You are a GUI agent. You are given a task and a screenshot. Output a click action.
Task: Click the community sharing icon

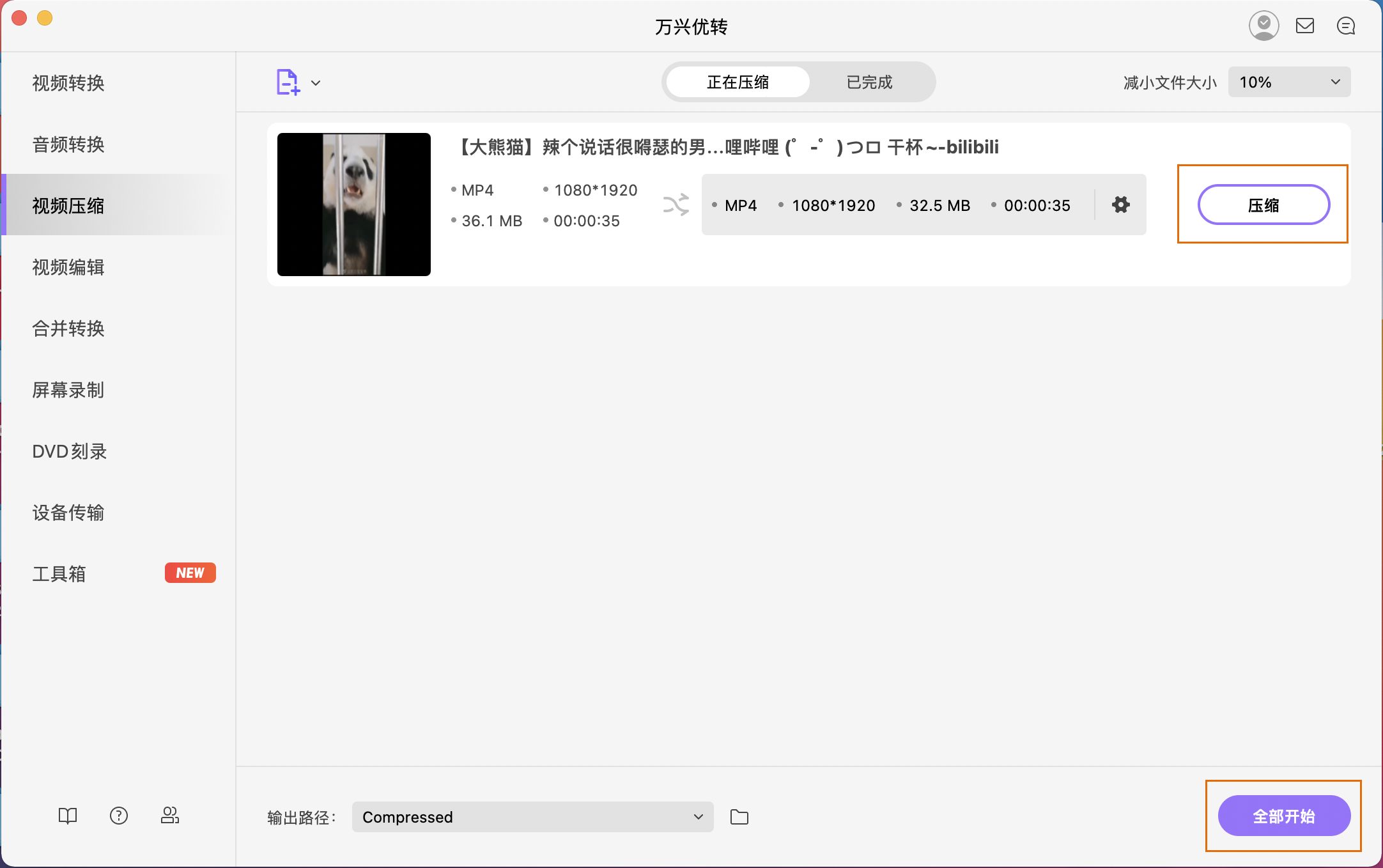click(x=170, y=816)
